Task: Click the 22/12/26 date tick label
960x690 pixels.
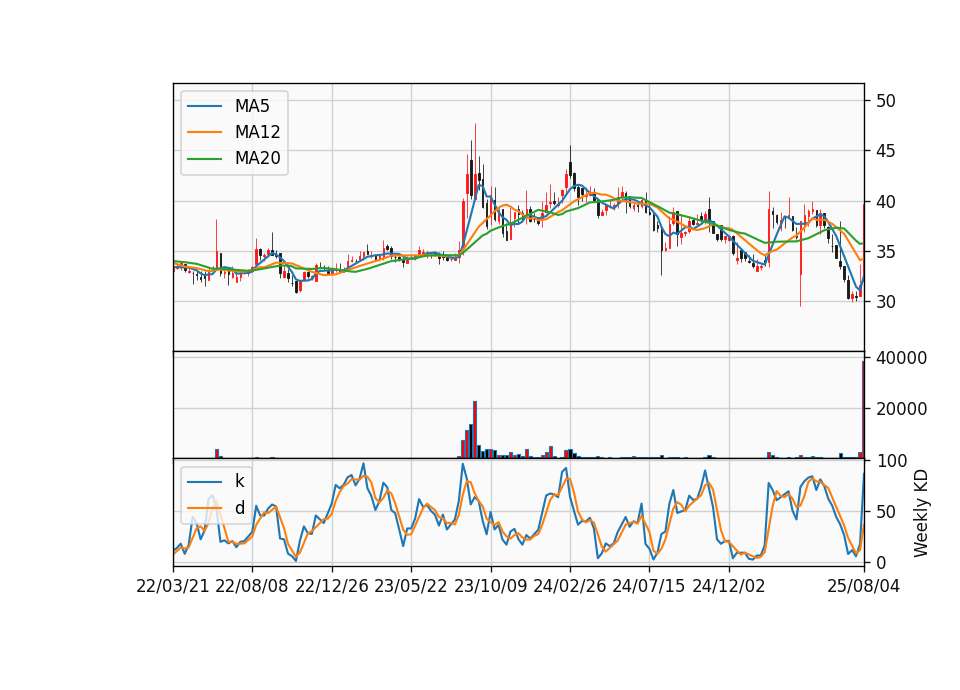Action: point(332,586)
